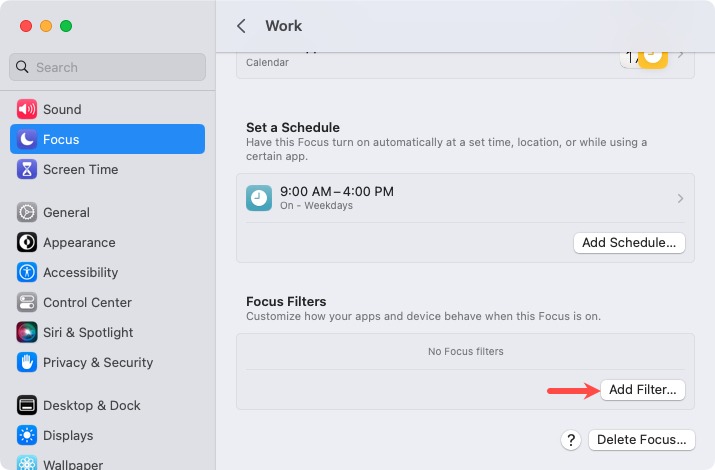
Task: Click the Control Center icon
Action: 27,302
